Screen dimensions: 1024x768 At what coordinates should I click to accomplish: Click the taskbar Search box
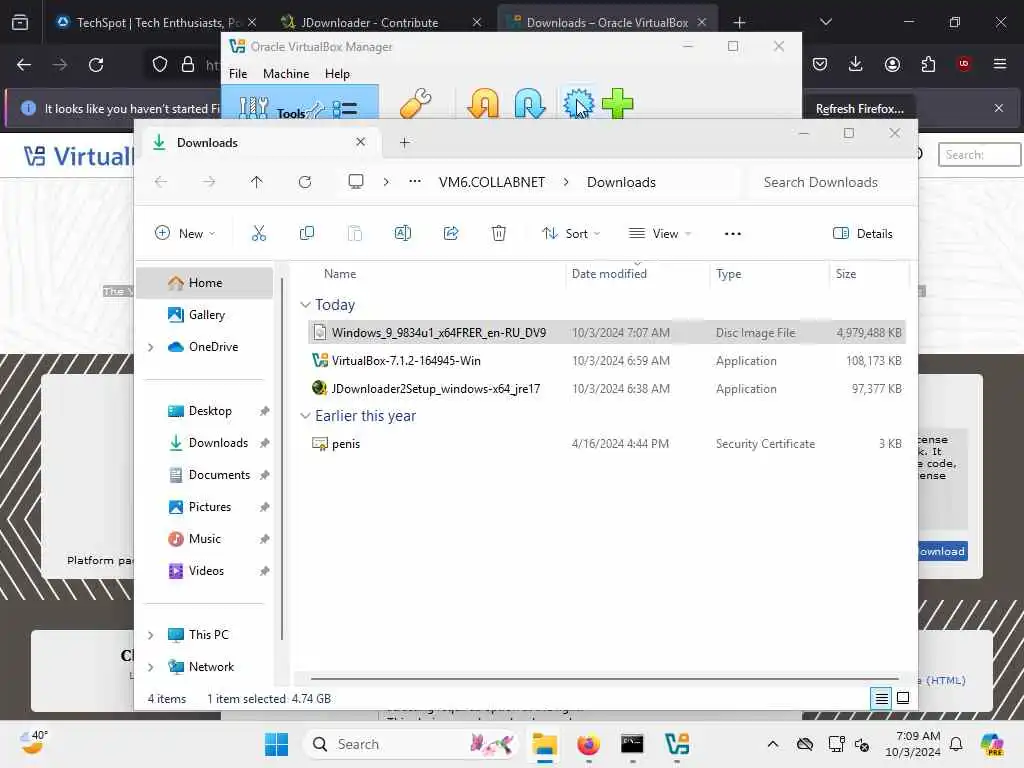(x=410, y=744)
